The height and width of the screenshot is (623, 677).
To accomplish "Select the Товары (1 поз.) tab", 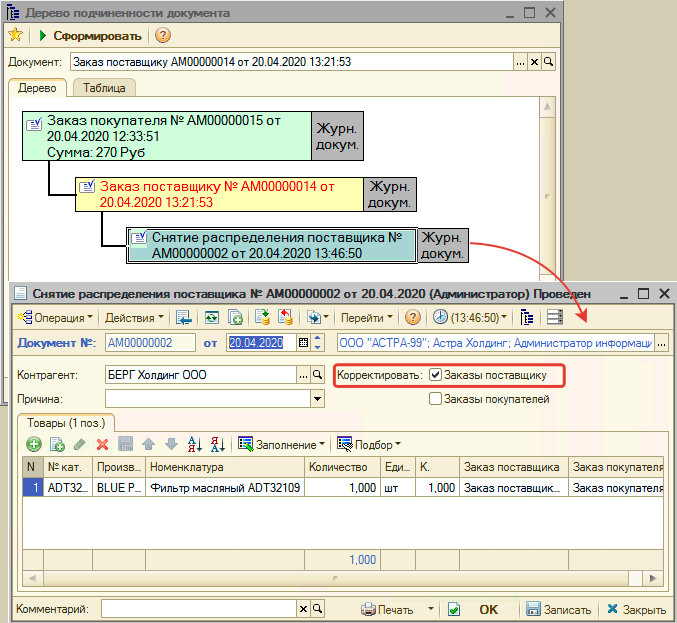I will pyautogui.click(x=66, y=423).
